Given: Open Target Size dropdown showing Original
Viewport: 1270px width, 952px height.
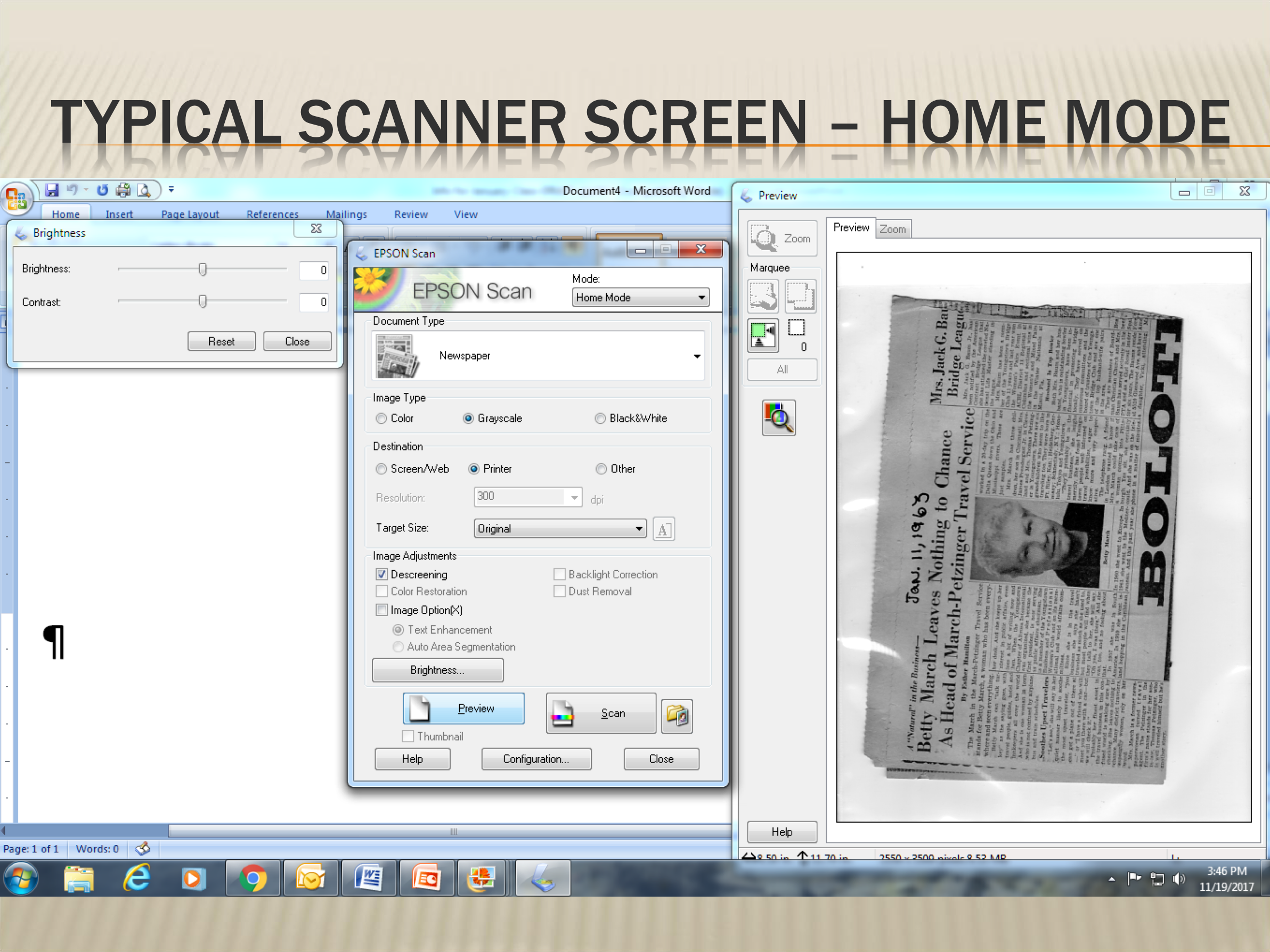Looking at the screenshot, I should (560, 529).
